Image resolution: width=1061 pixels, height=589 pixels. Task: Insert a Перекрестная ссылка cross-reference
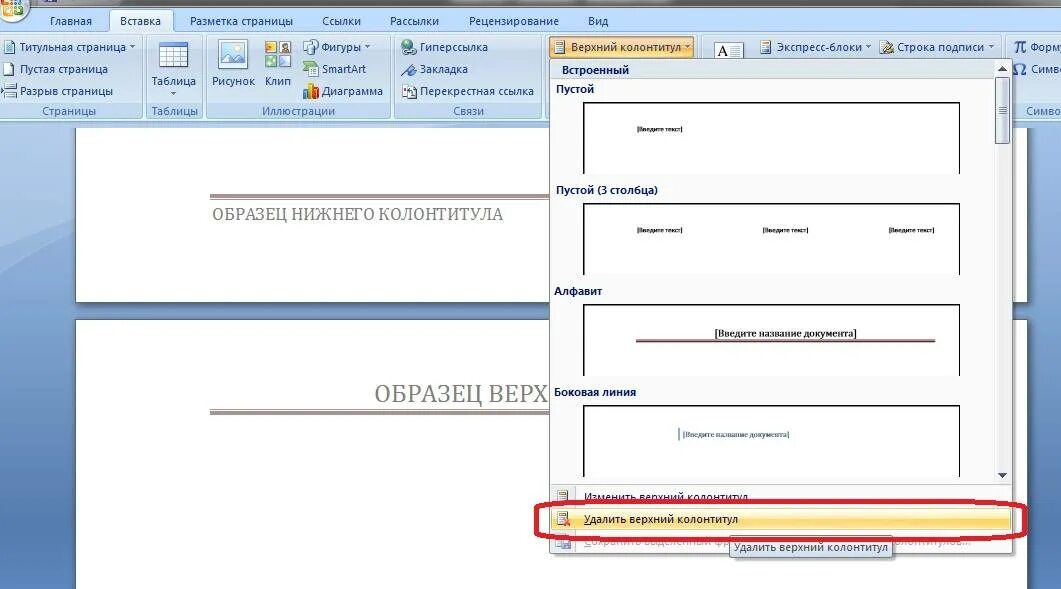468,91
